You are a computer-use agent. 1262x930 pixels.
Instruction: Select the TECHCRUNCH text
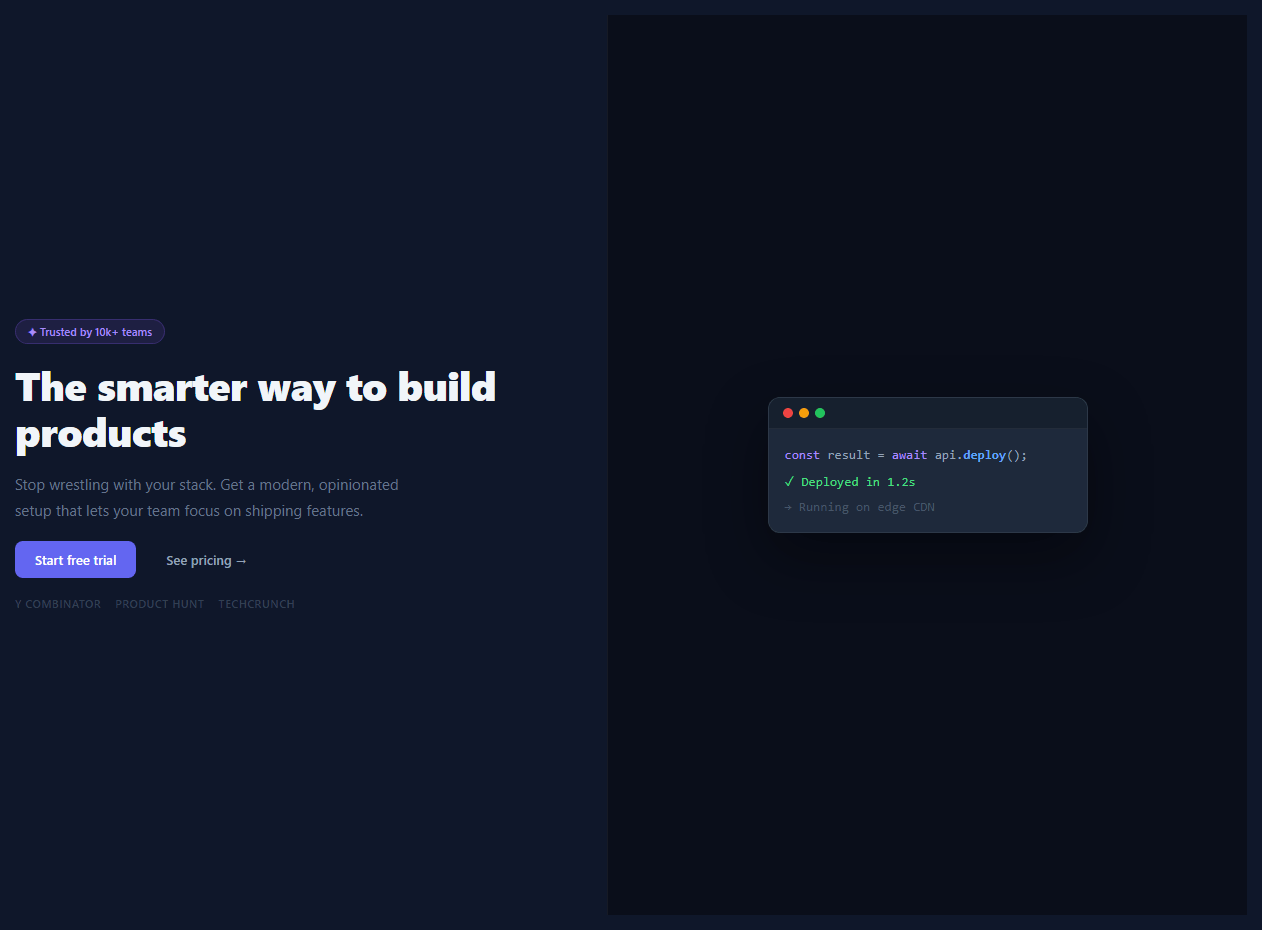(257, 604)
